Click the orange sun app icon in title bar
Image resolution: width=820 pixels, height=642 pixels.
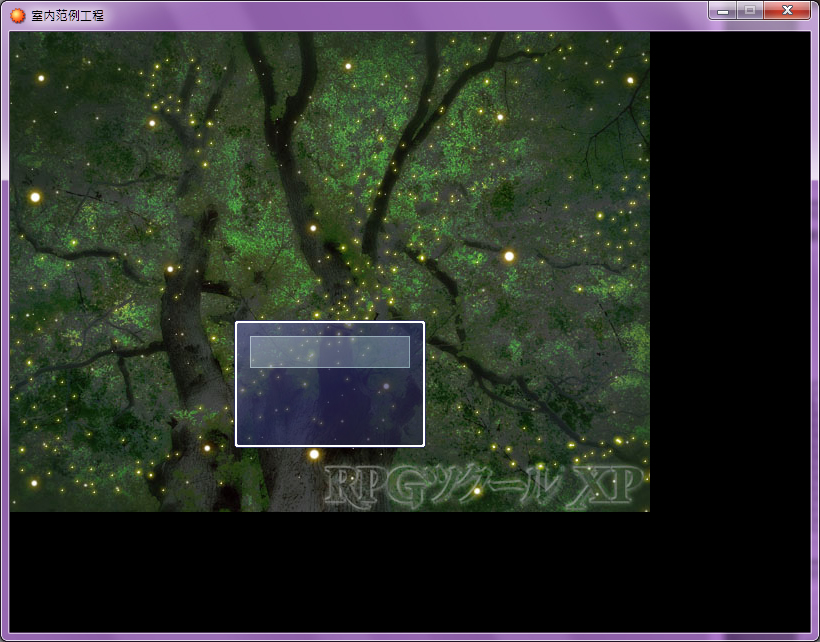pos(17,15)
